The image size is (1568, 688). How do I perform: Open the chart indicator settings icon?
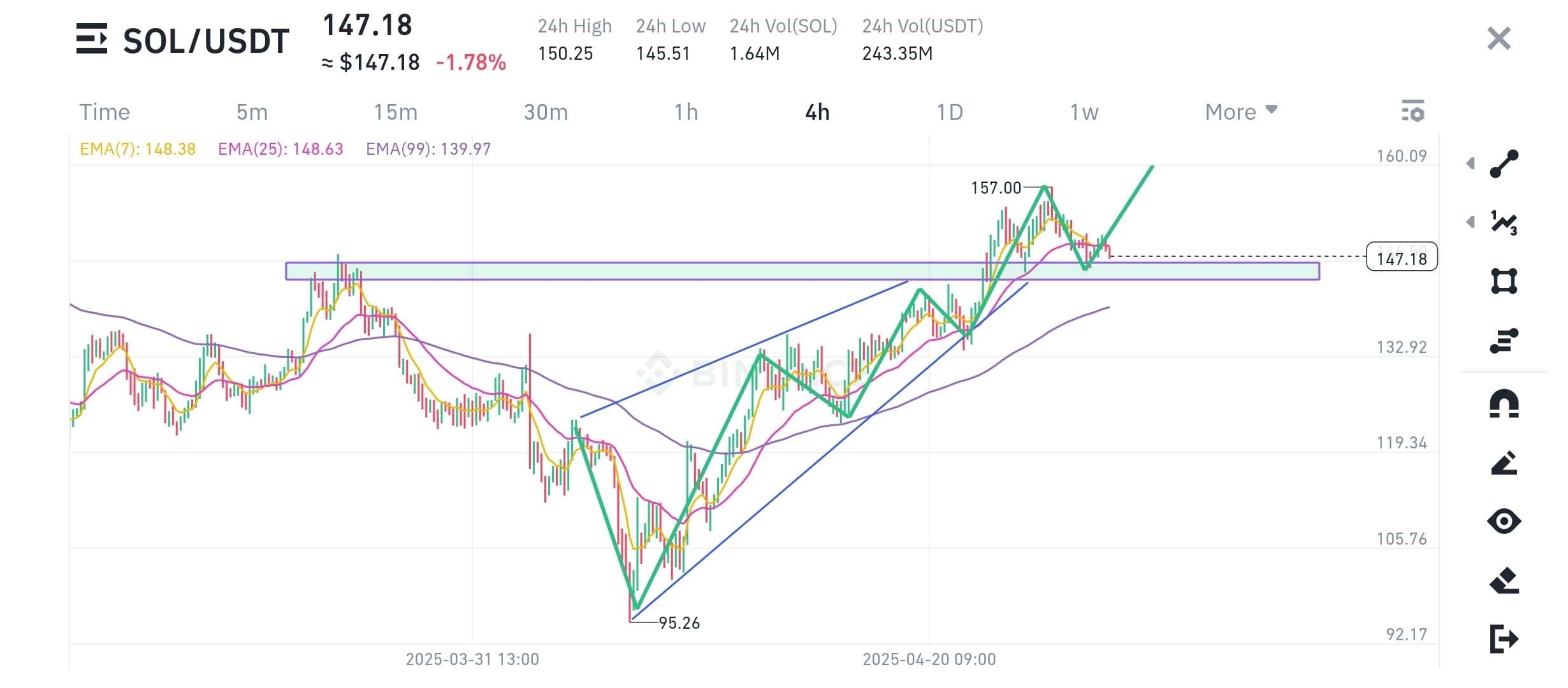pyautogui.click(x=1413, y=111)
